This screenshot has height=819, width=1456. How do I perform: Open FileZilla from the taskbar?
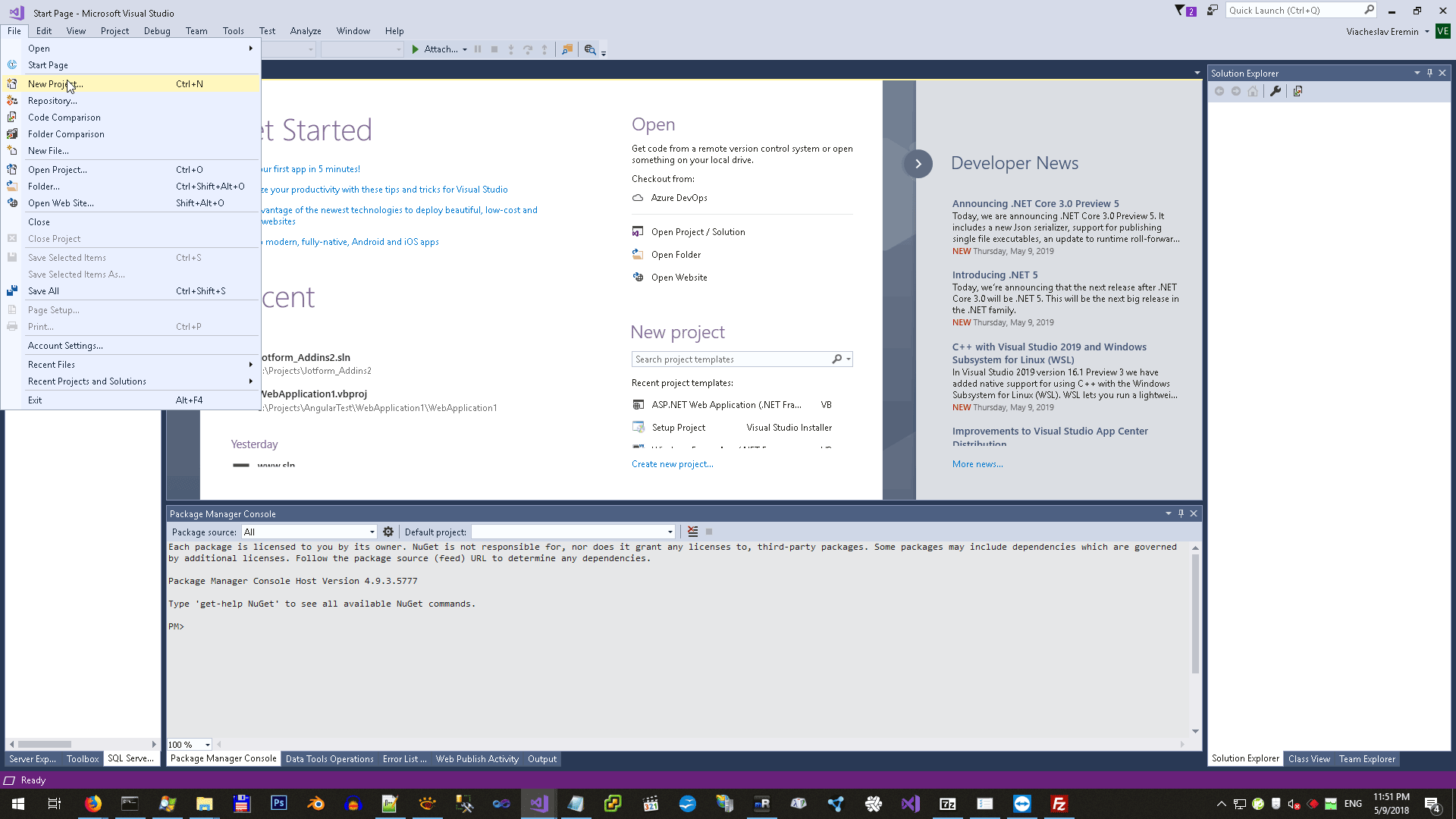tap(1059, 804)
